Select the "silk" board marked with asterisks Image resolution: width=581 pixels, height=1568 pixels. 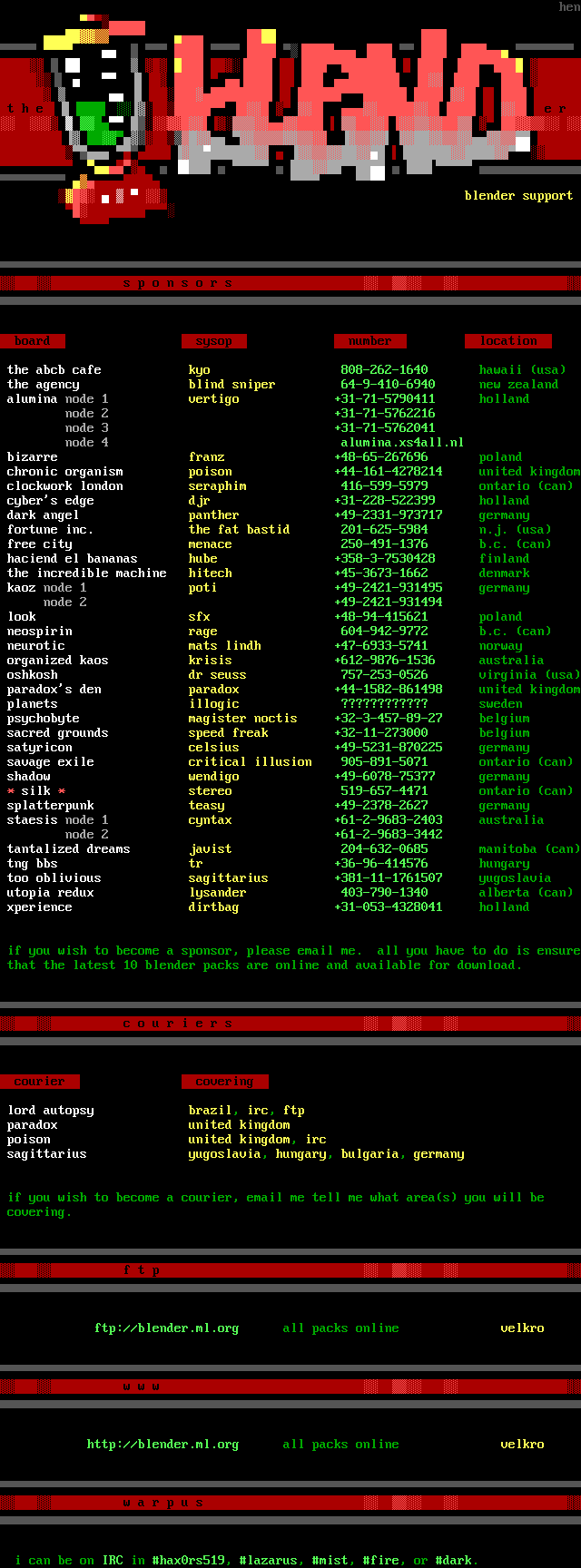pos(36,791)
